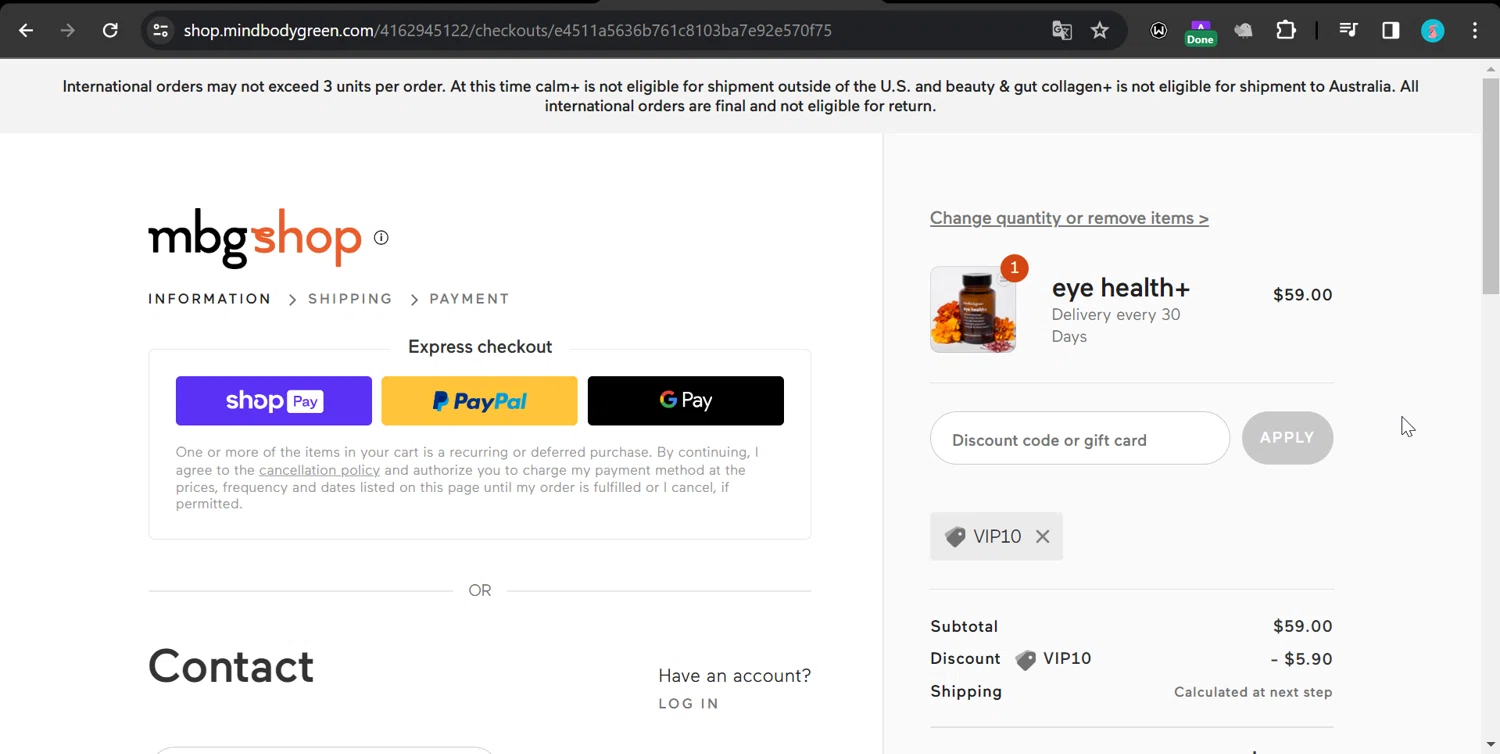Screen dimensions: 1500x754
Task: Click the info icon beside mbg shop logo
Action: (x=381, y=237)
